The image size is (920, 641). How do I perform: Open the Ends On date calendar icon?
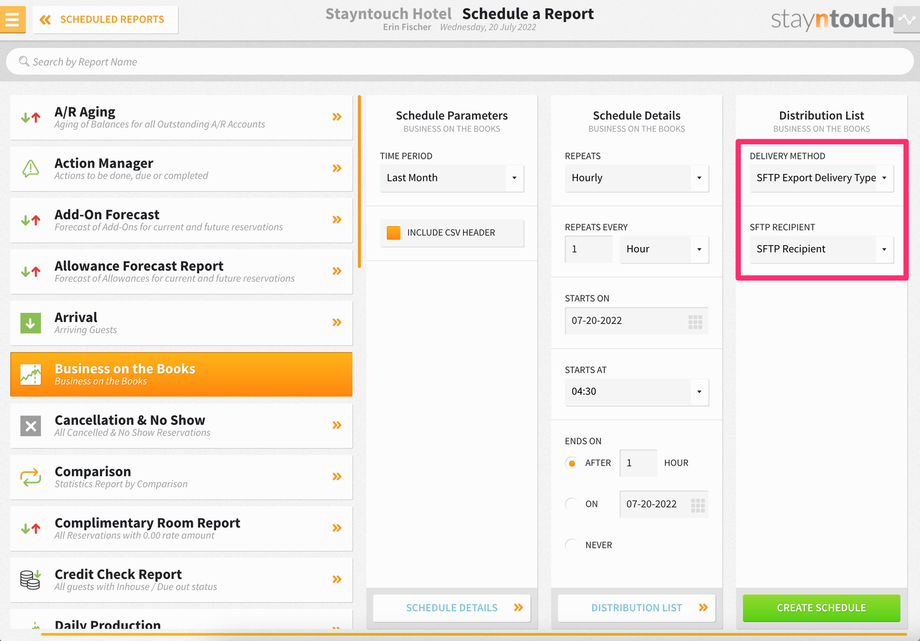pos(698,505)
